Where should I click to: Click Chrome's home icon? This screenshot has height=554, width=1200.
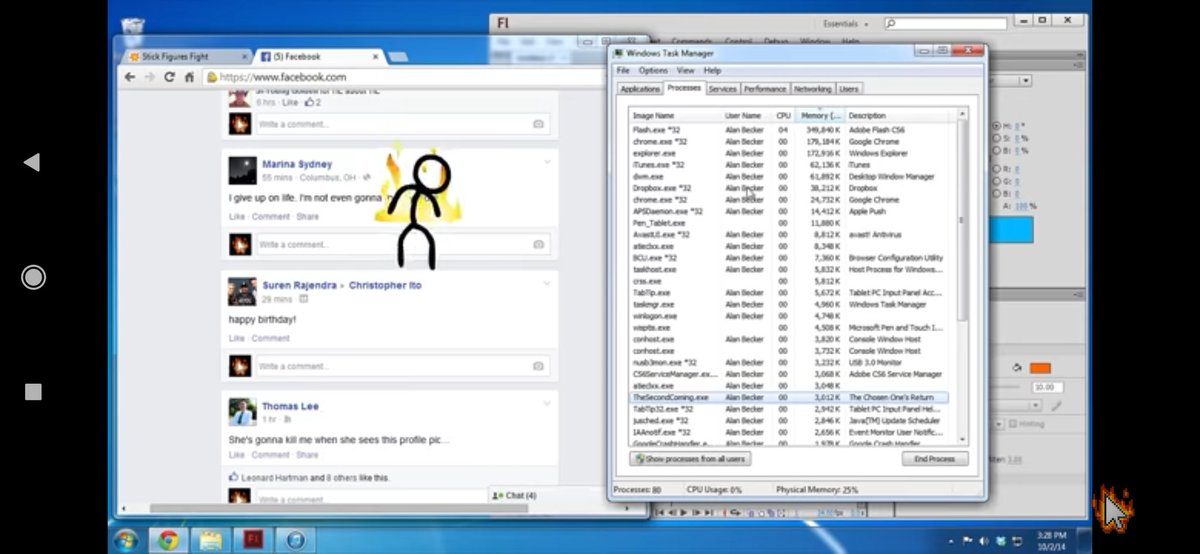click(x=189, y=77)
